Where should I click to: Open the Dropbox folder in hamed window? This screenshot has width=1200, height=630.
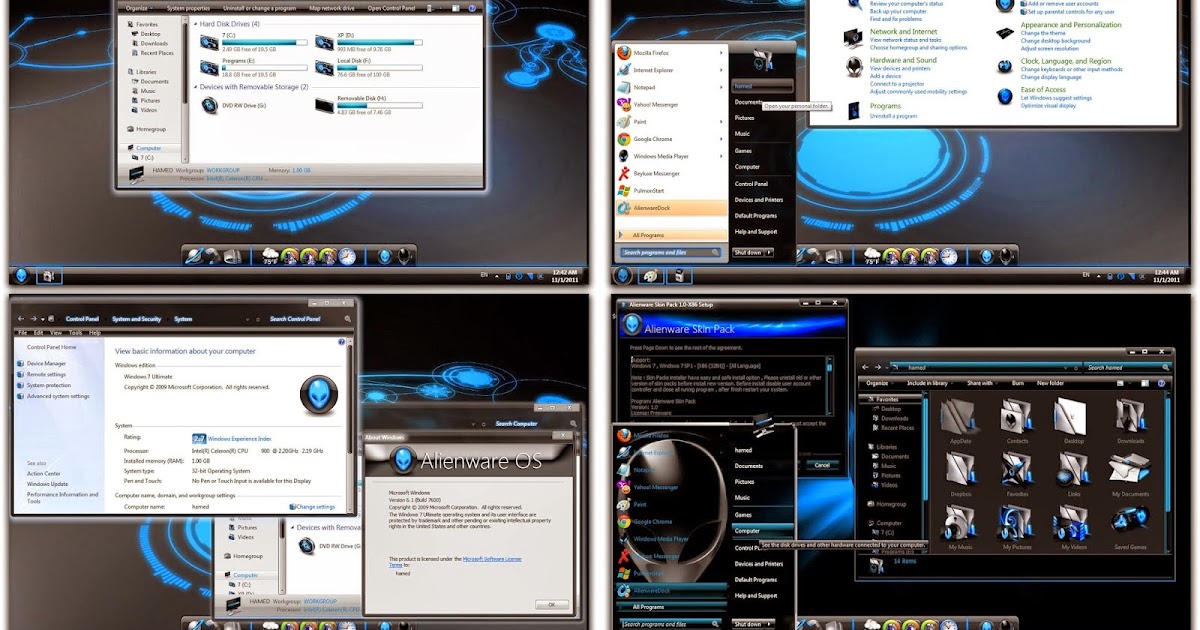point(960,469)
